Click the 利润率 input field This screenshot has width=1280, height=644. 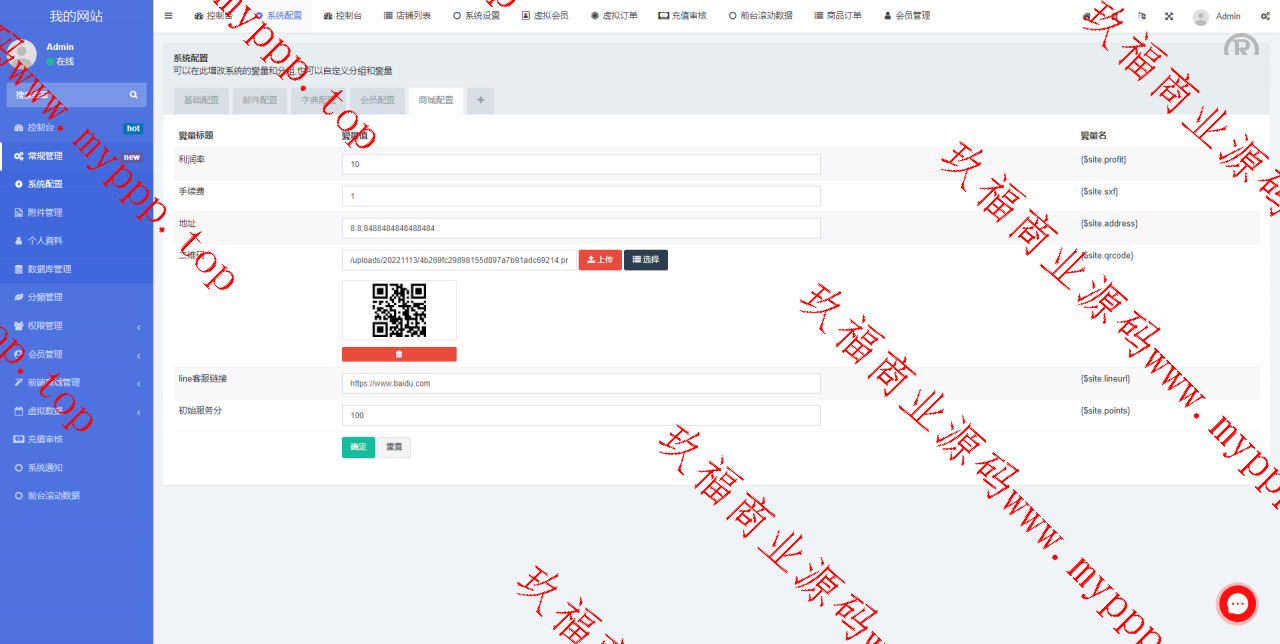pyautogui.click(x=581, y=164)
